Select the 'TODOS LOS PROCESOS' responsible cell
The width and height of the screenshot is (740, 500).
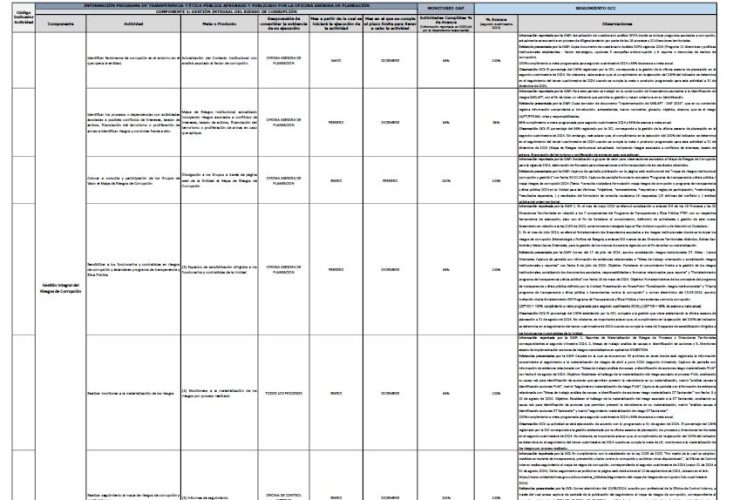[x=284, y=393]
